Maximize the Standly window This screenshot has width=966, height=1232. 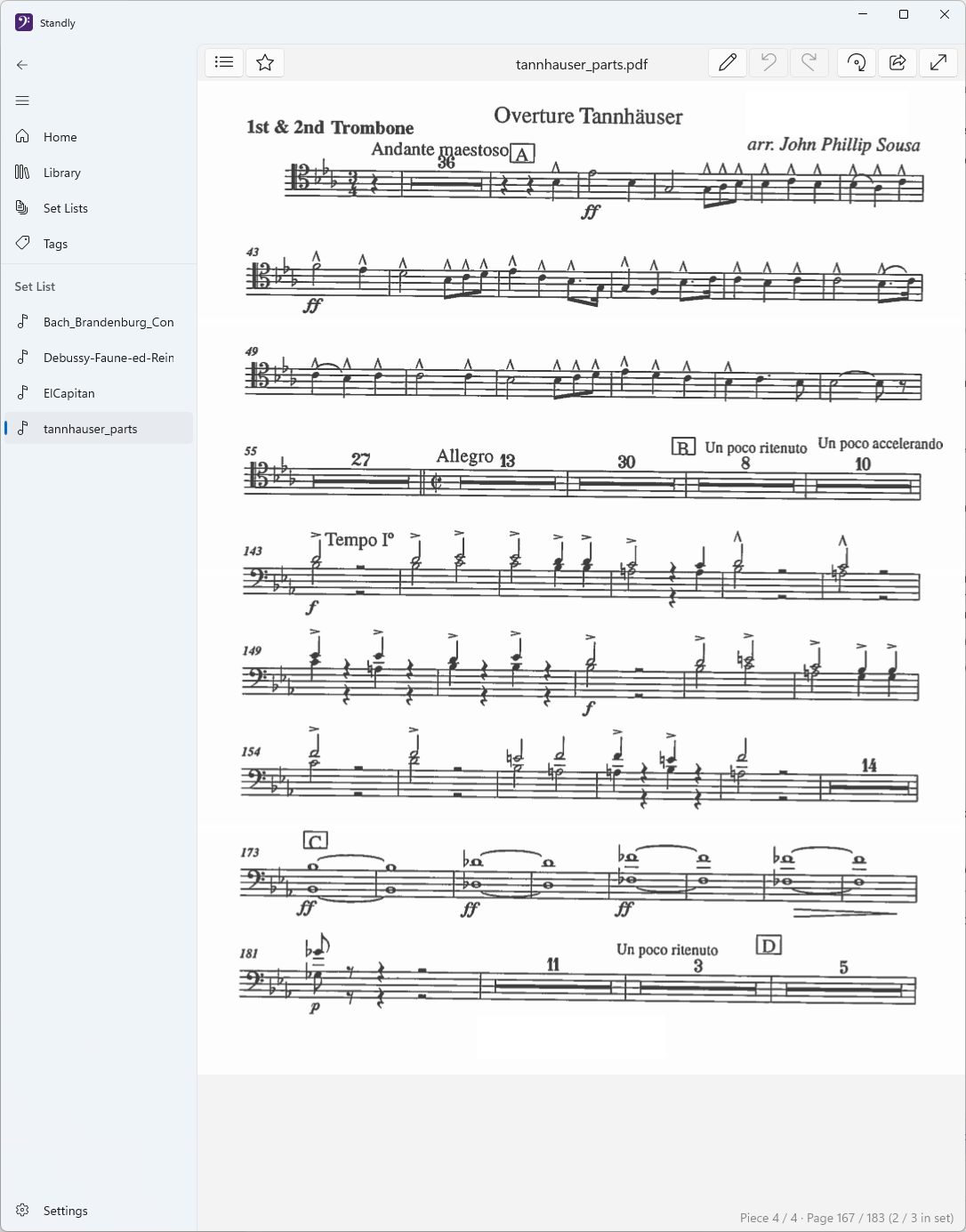pyautogui.click(x=904, y=14)
